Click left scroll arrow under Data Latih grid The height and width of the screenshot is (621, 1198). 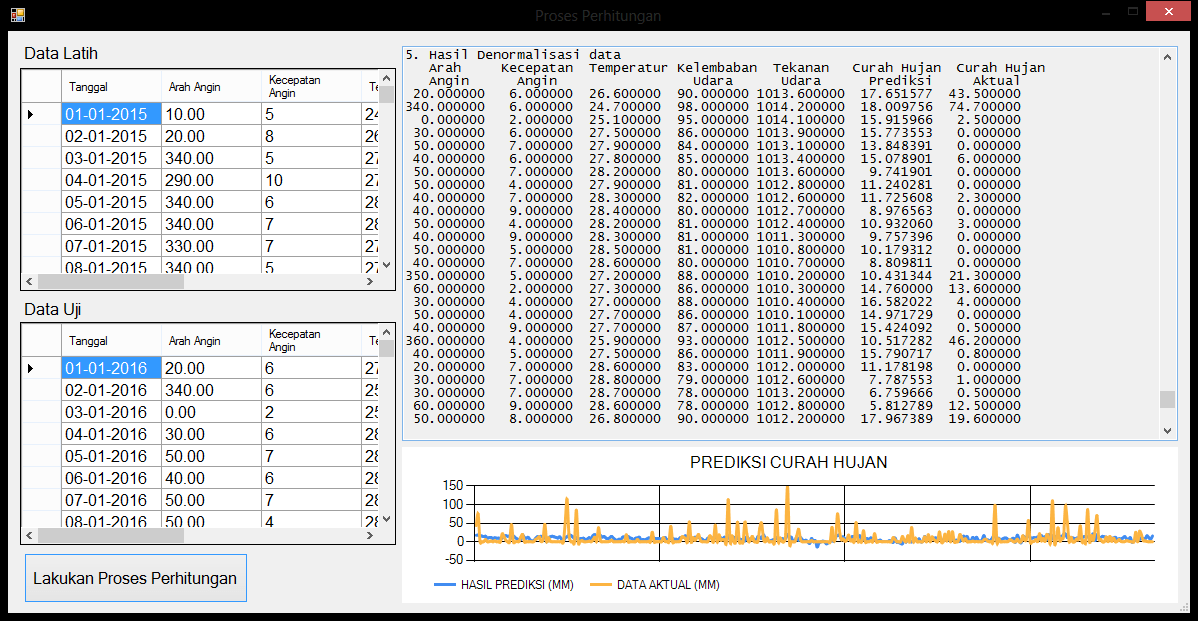30,282
